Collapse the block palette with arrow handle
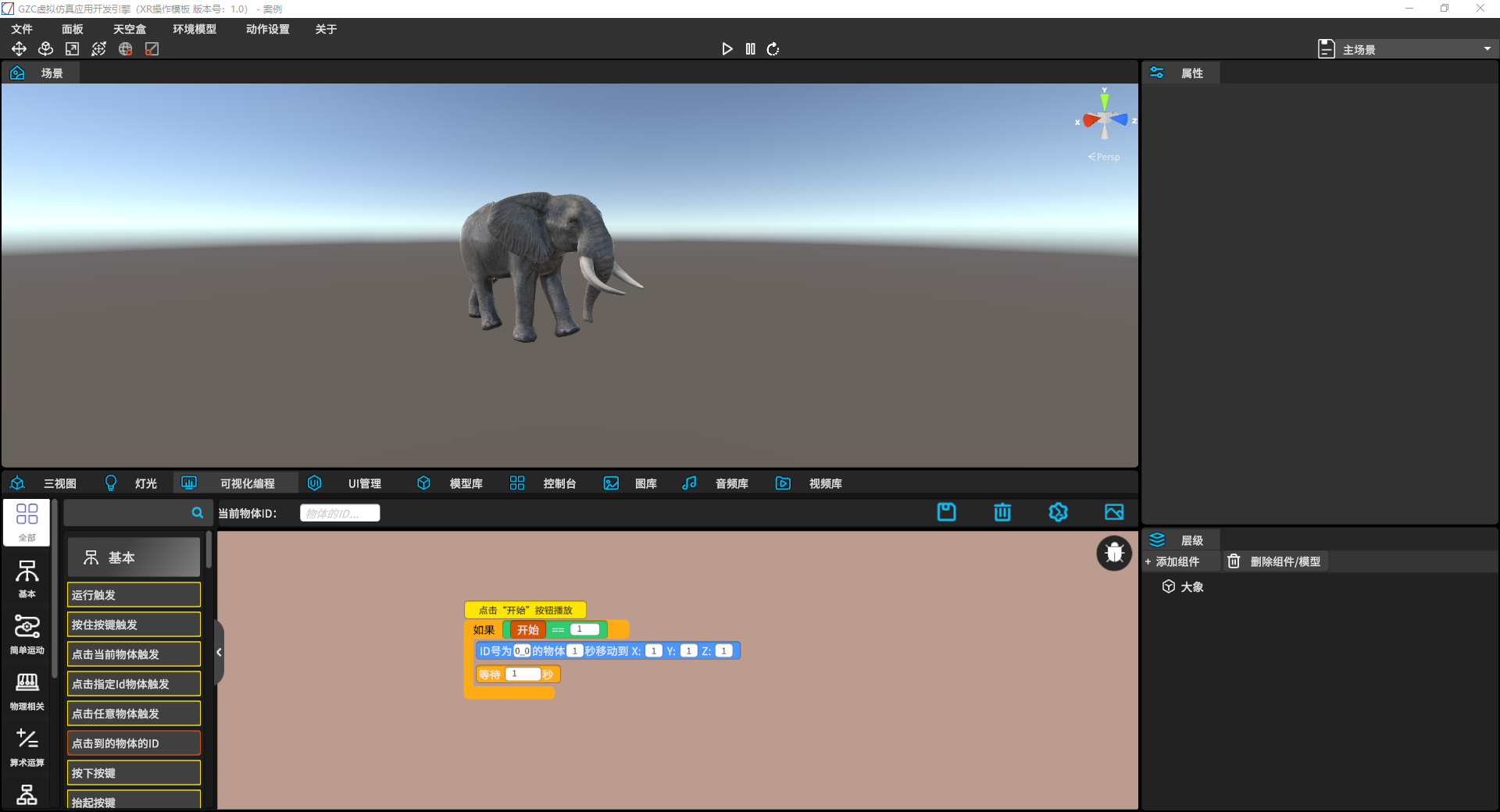The image size is (1500, 812). coord(219,652)
